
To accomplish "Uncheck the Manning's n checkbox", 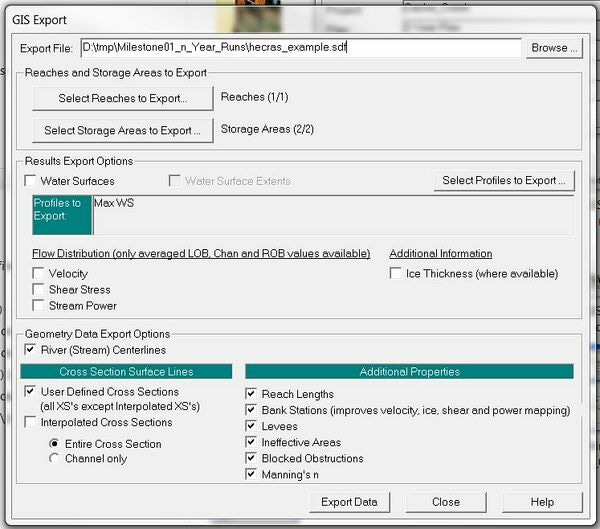I will (251, 474).
